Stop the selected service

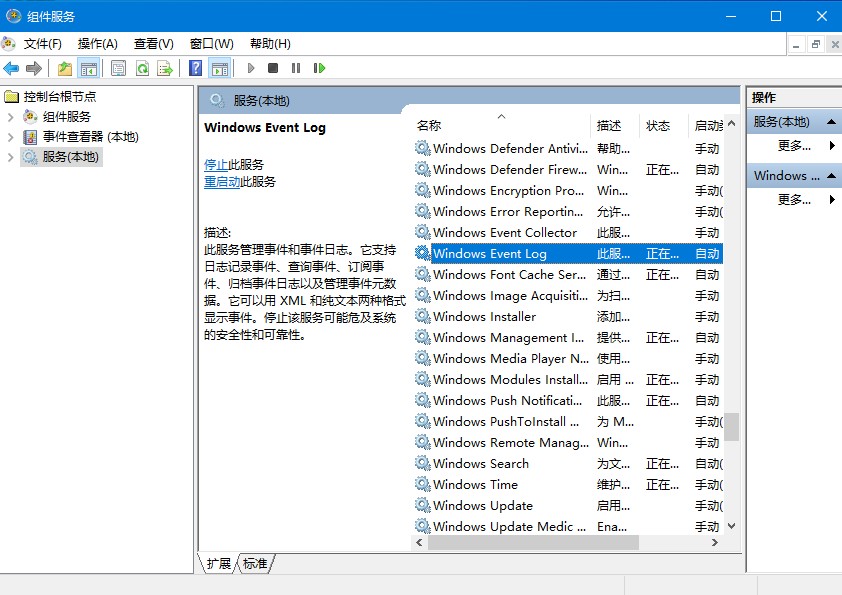[x=274, y=67]
